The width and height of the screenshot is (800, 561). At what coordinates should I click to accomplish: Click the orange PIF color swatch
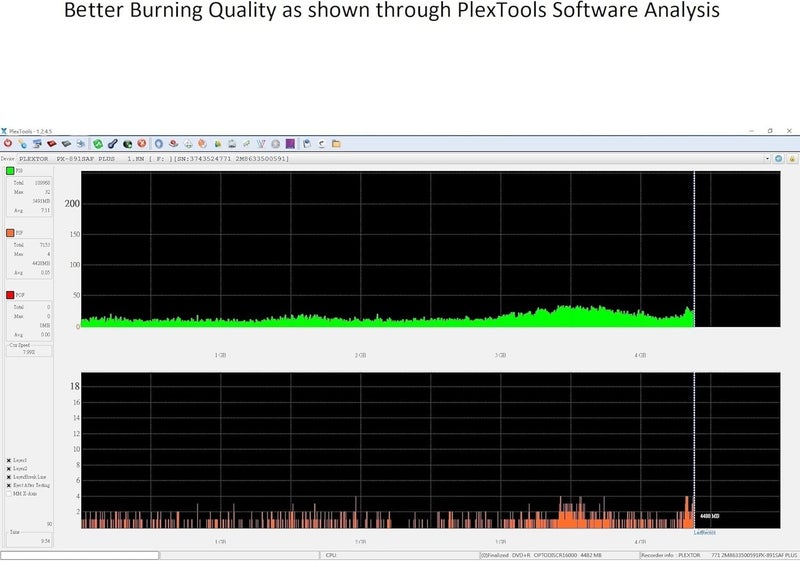(x=10, y=233)
